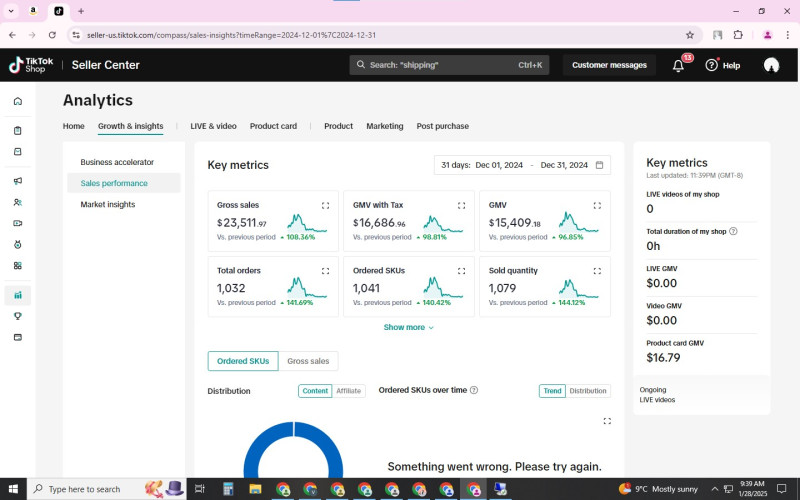This screenshot has height=500, width=800.
Task: Click the Windows taskbar search box
Action: coord(106,489)
